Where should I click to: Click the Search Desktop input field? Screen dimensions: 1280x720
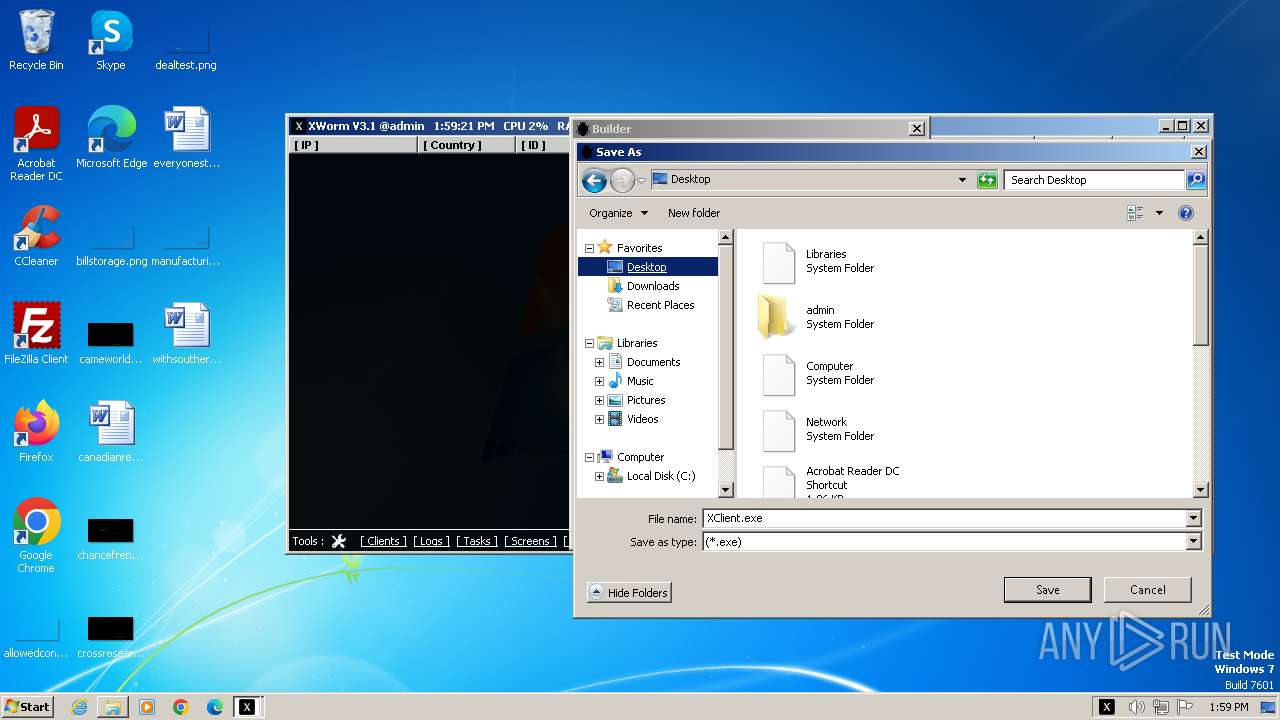(1094, 180)
